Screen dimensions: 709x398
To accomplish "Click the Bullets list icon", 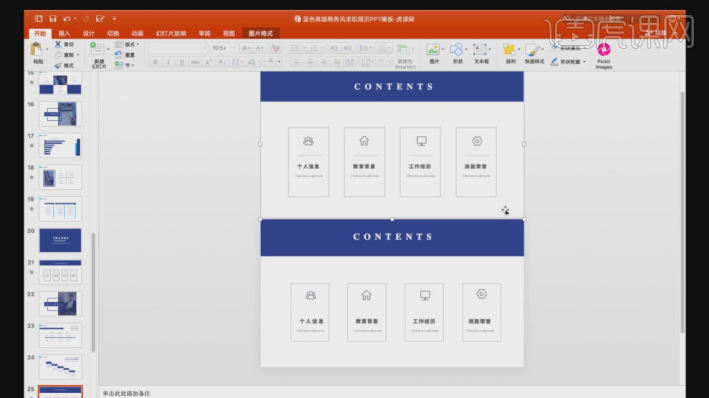I will point(295,48).
